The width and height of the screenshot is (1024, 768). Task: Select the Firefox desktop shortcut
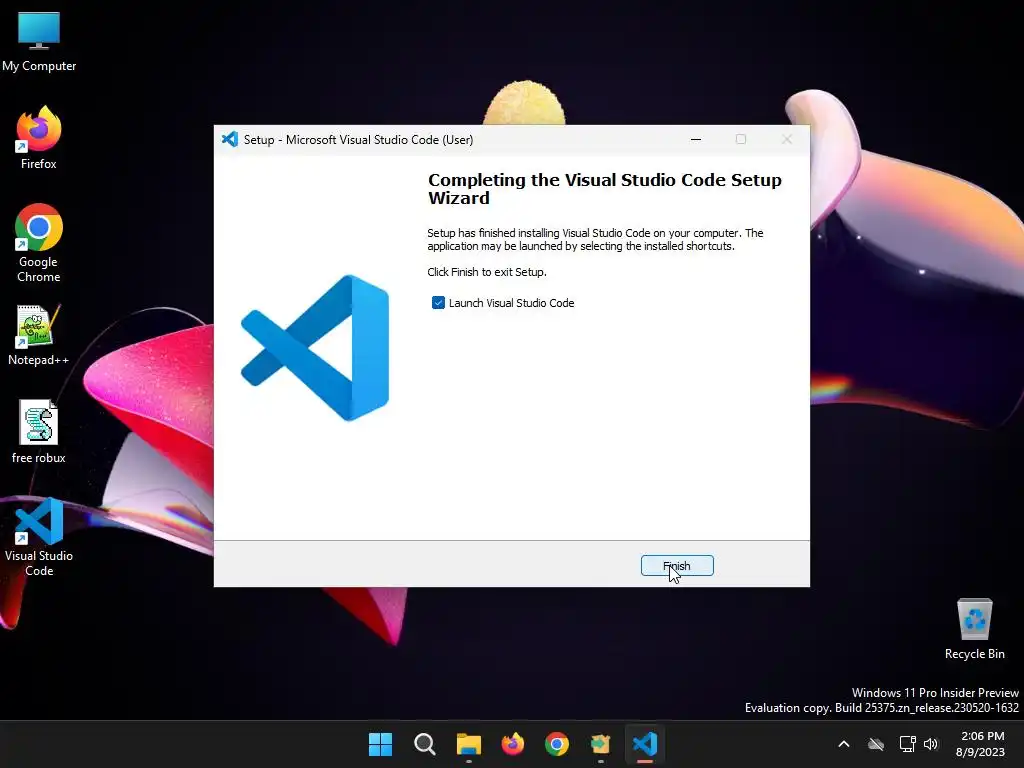tap(39, 138)
